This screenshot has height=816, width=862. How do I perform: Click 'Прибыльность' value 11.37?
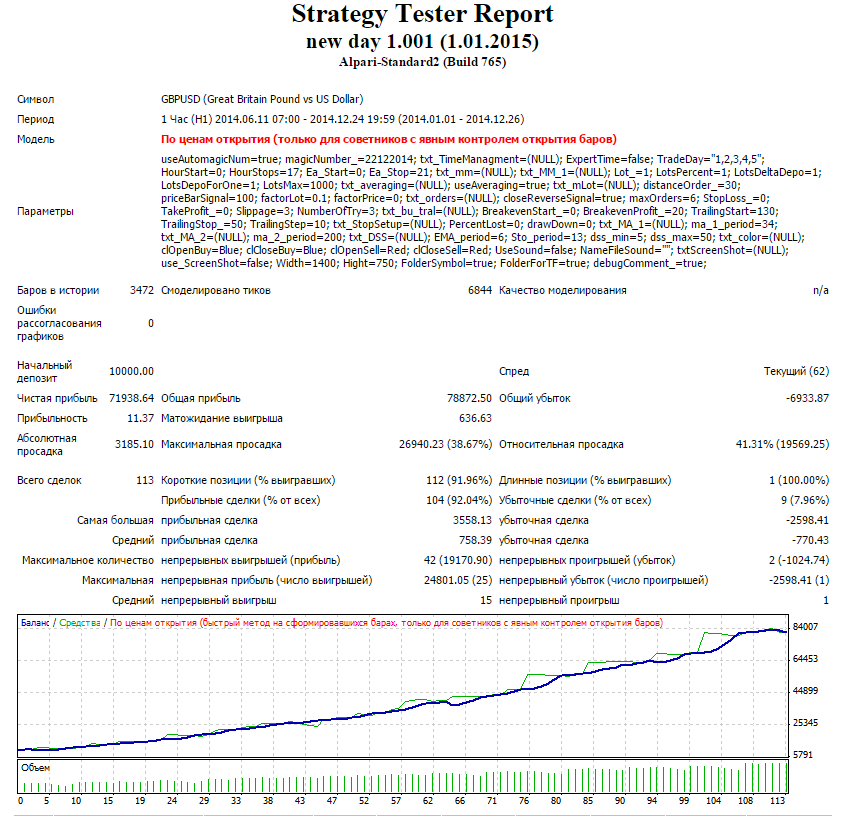[141, 418]
